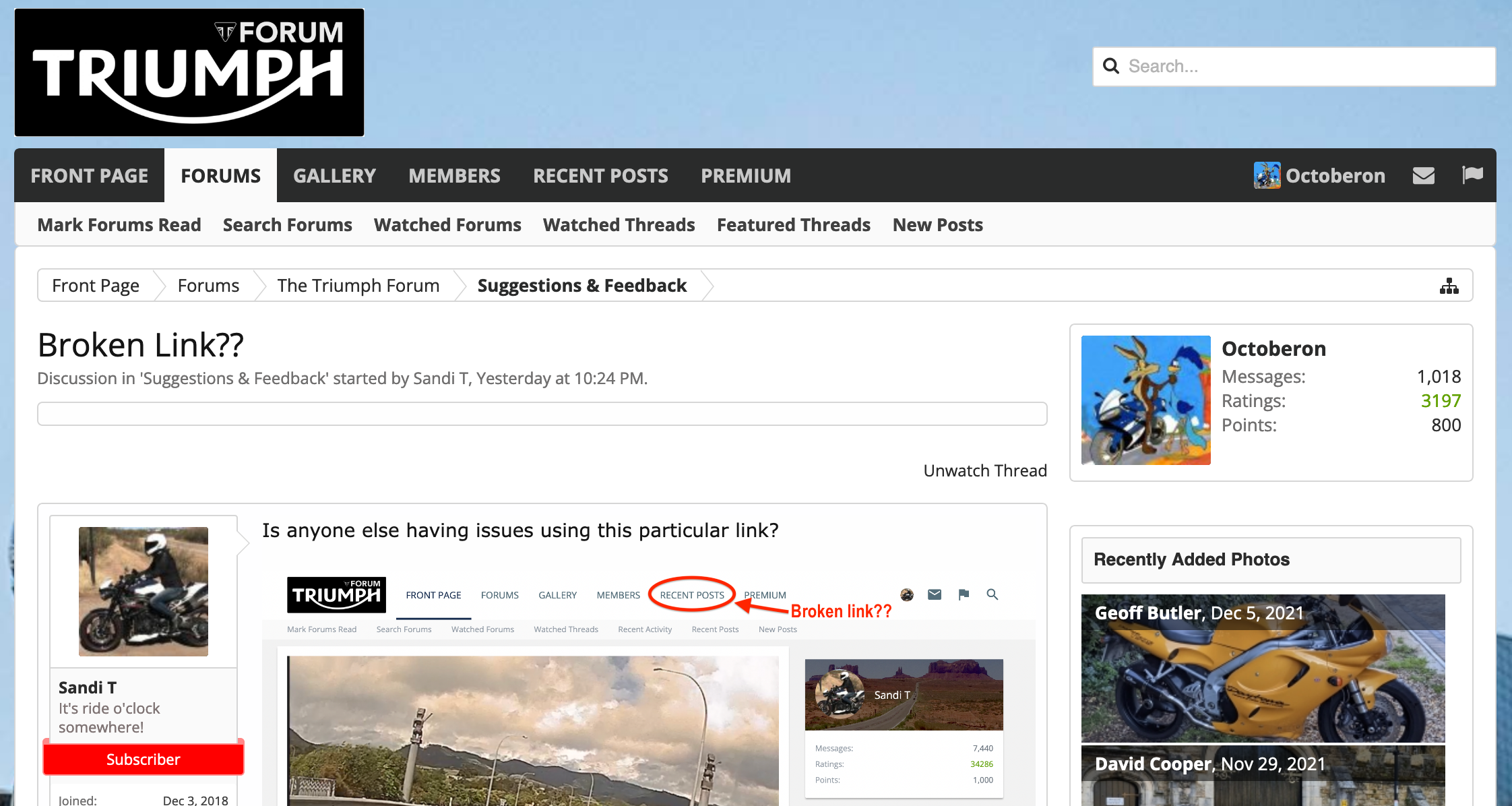The image size is (1512, 806).
Task: Click the thread title Broken Link??
Action: click(x=140, y=345)
